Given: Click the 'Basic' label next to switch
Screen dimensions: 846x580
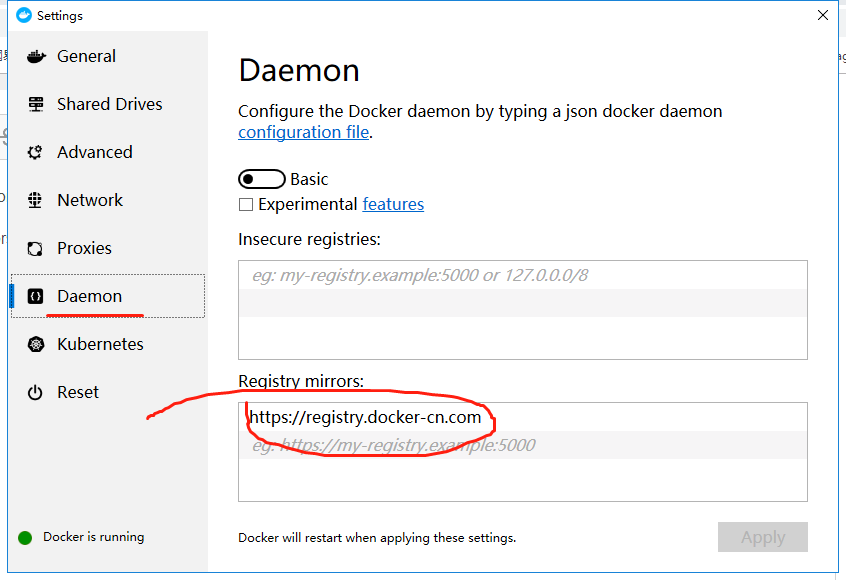Looking at the screenshot, I should 309,179.
